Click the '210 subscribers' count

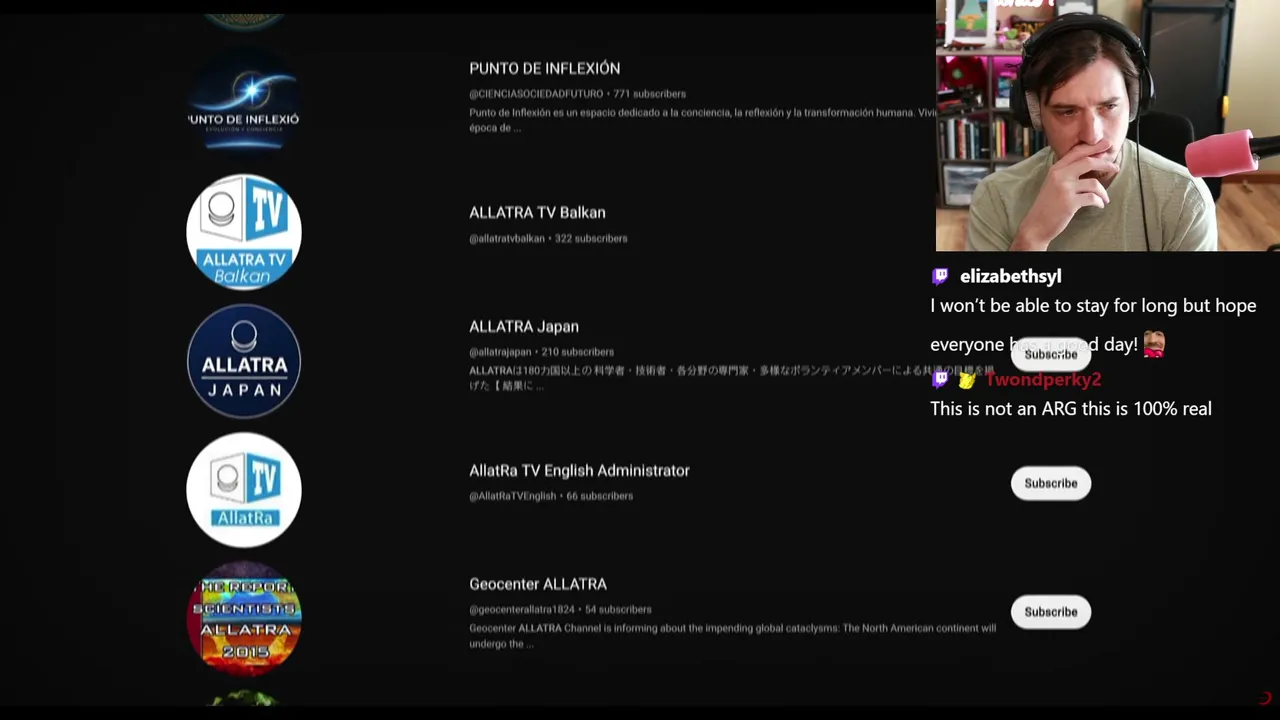tap(578, 352)
